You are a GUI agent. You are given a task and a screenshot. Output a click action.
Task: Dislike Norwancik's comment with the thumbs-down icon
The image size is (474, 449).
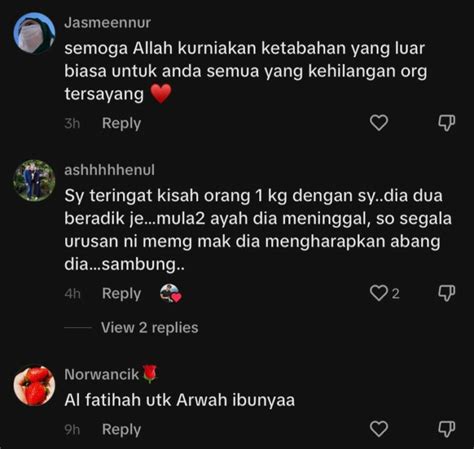pos(447,429)
